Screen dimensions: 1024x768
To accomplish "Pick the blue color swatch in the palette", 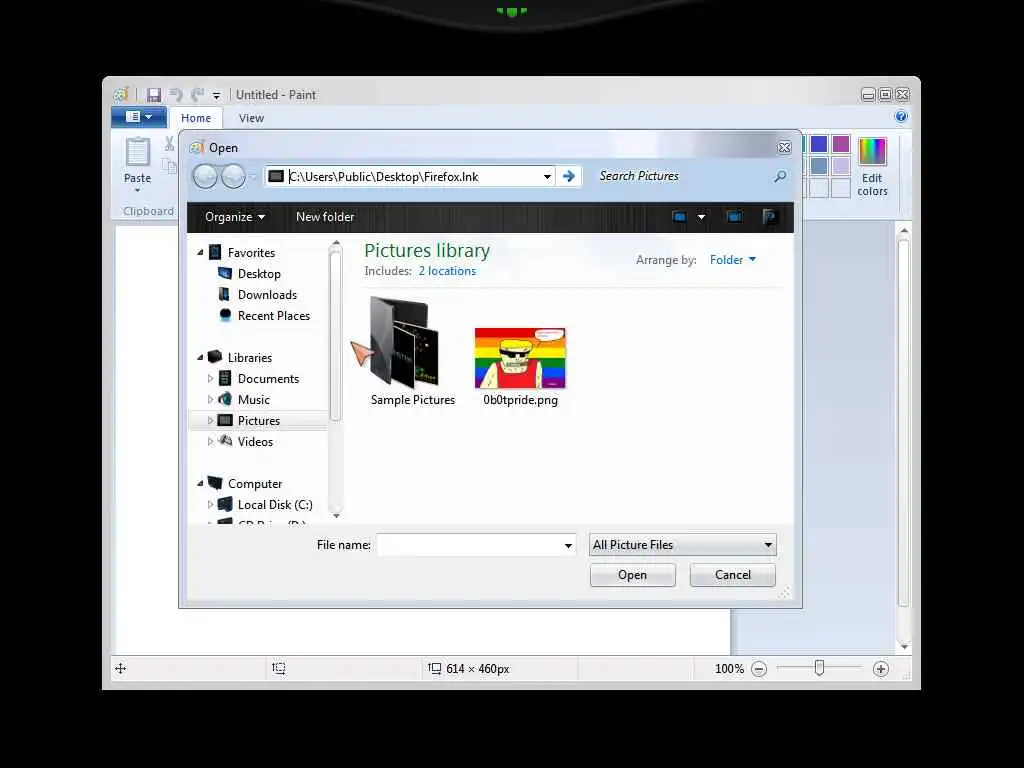I will coord(819,144).
